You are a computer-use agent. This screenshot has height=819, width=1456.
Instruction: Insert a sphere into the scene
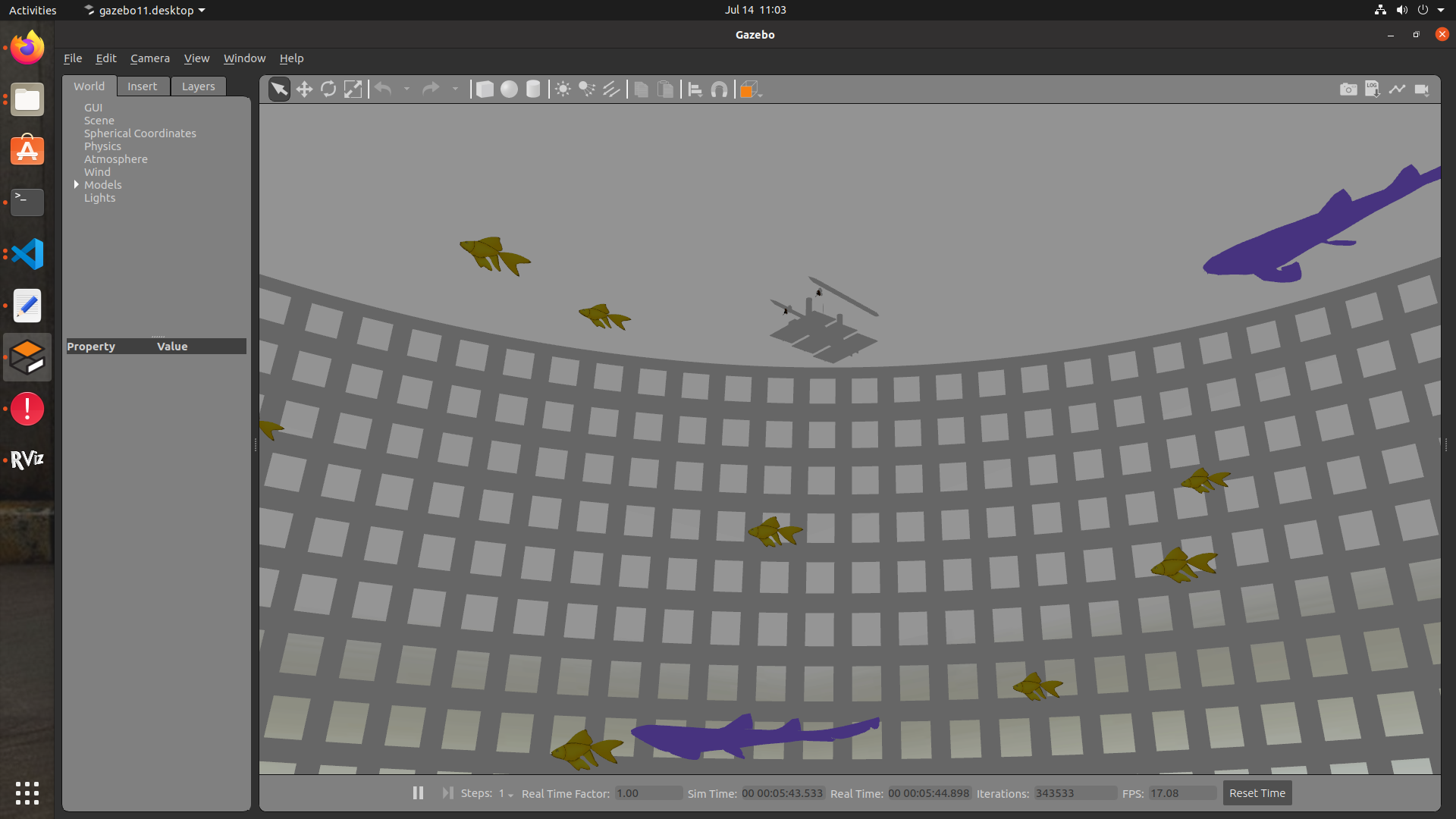pyautogui.click(x=509, y=89)
